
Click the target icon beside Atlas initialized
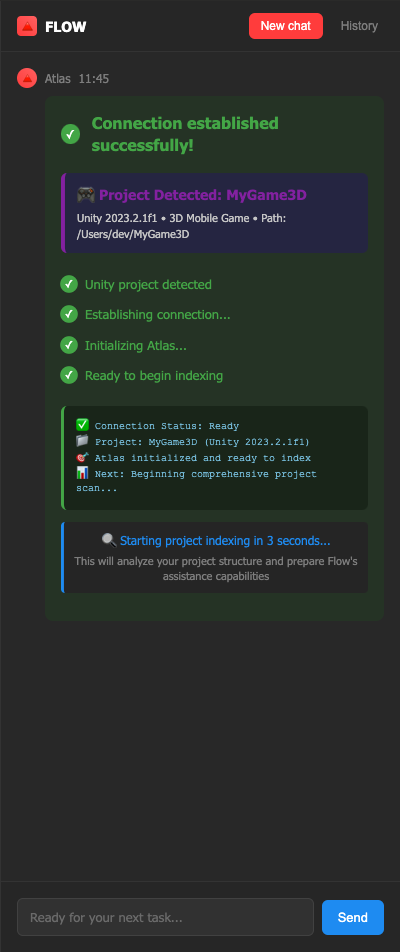(x=83, y=457)
